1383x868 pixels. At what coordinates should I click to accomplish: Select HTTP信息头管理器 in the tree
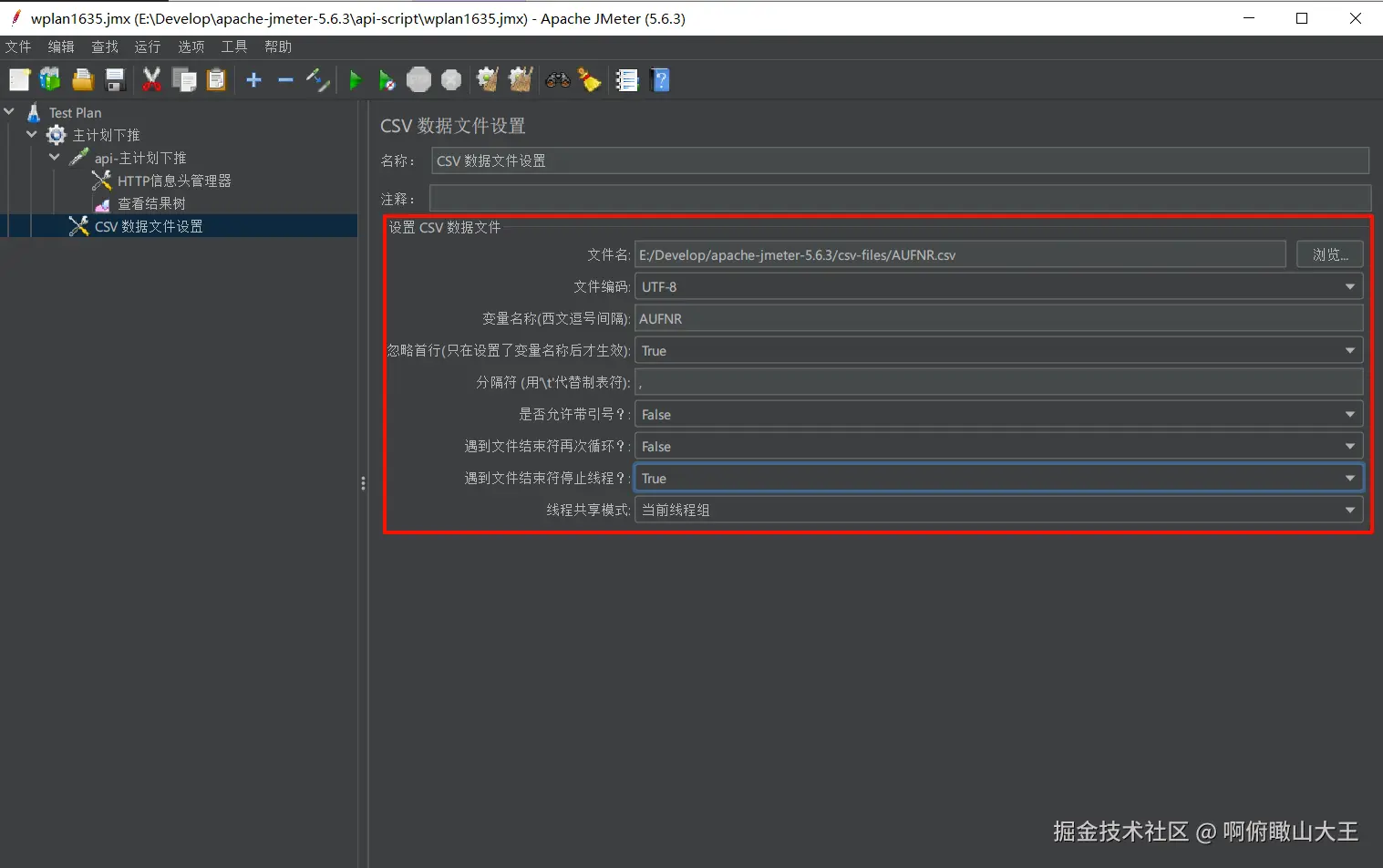[x=174, y=181]
